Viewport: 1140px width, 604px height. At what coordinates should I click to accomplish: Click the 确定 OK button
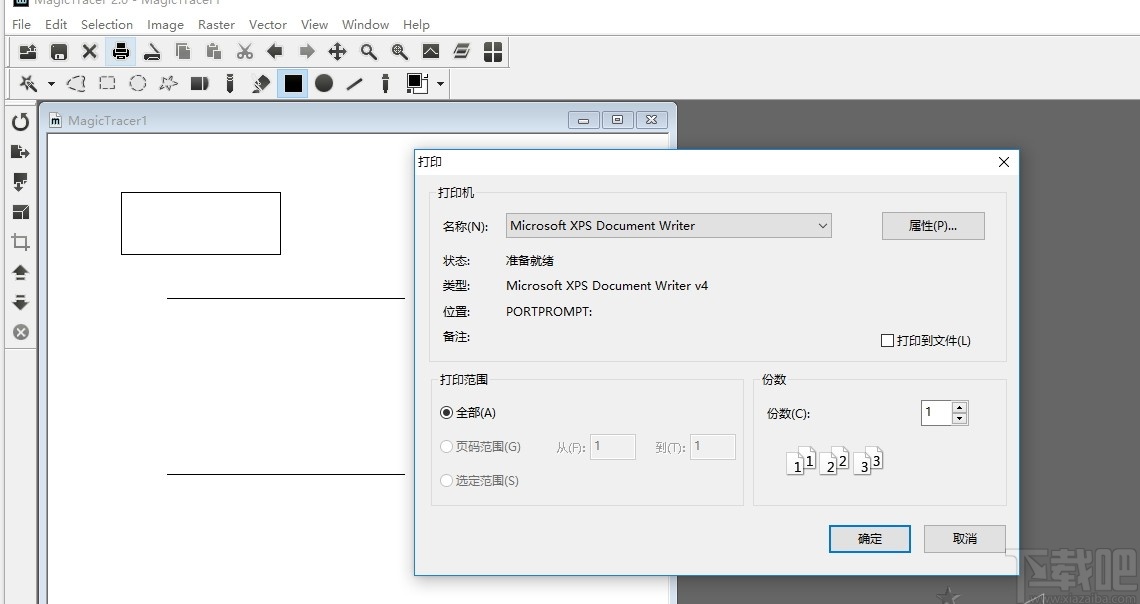coord(870,539)
